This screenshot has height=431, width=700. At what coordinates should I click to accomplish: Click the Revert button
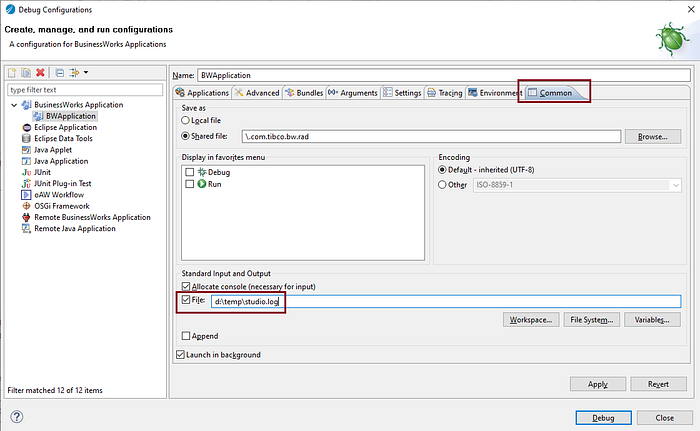pyautogui.click(x=658, y=384)
